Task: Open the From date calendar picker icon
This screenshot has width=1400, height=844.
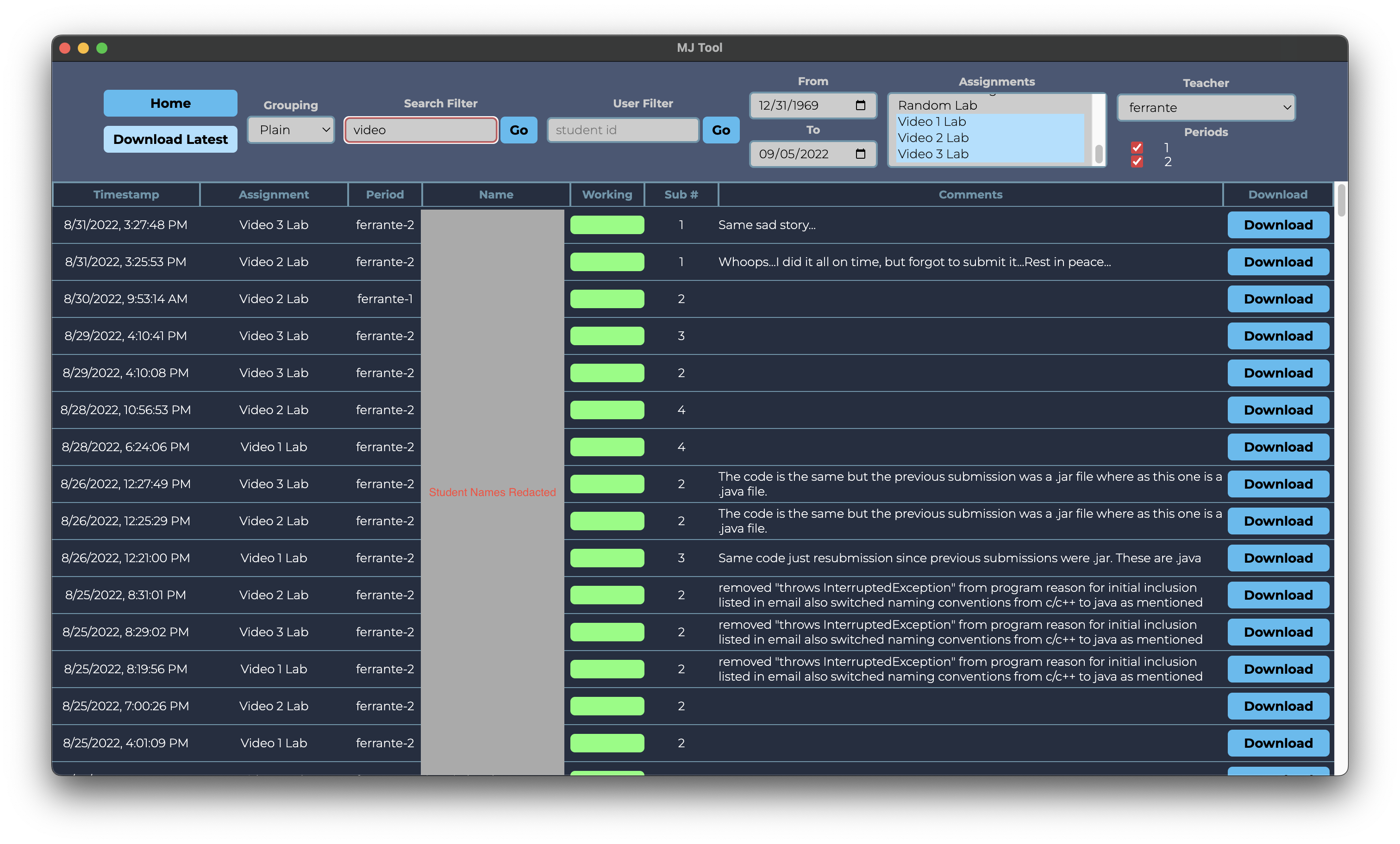Action: [x=860, y=105]
